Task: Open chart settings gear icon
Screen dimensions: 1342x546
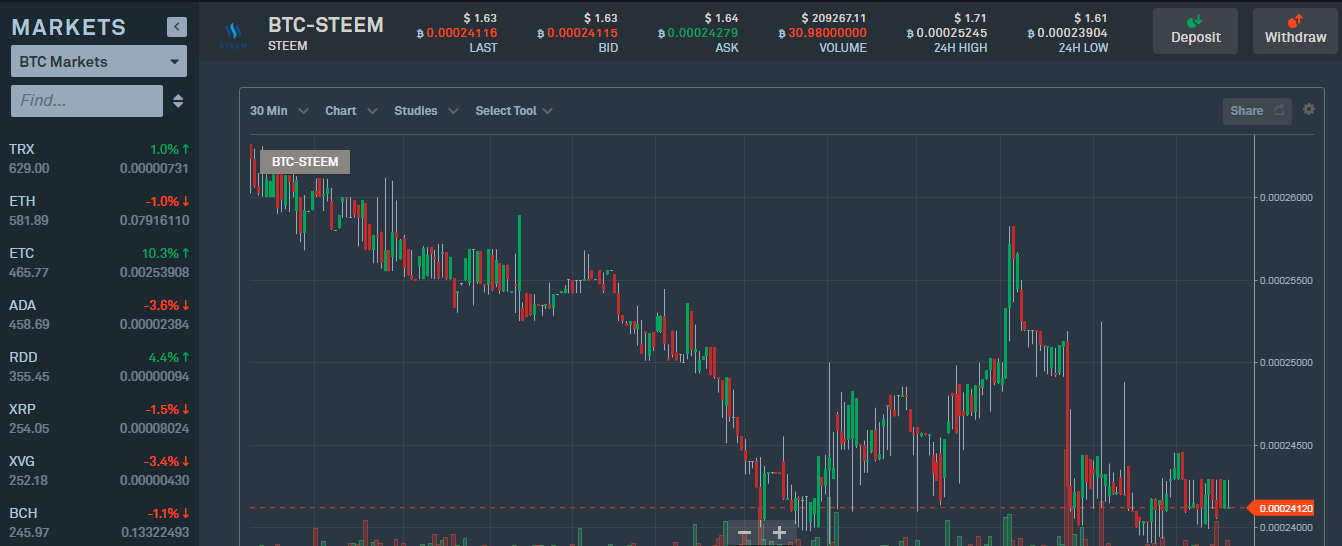Action: coord(1309,110)
